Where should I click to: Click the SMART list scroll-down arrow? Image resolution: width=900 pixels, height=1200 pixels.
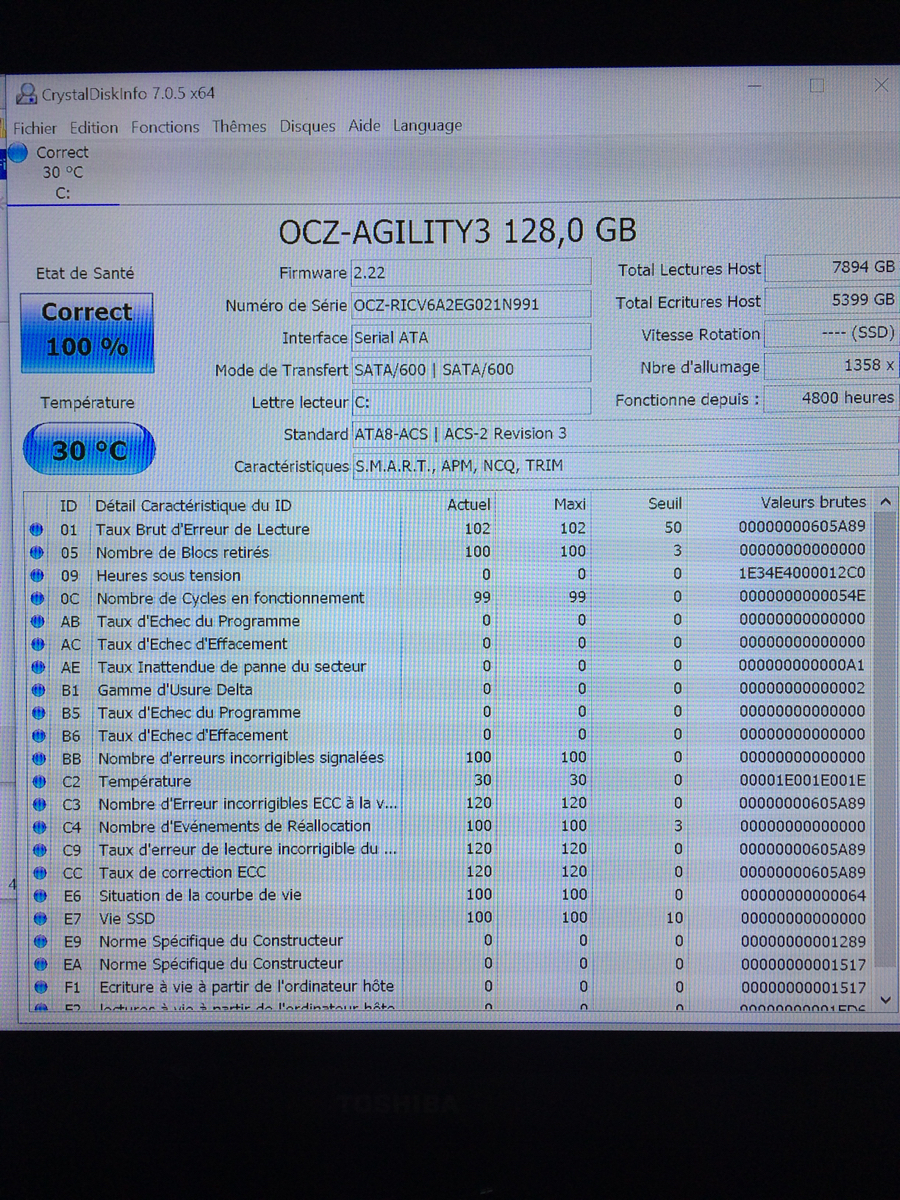point(885,998)
